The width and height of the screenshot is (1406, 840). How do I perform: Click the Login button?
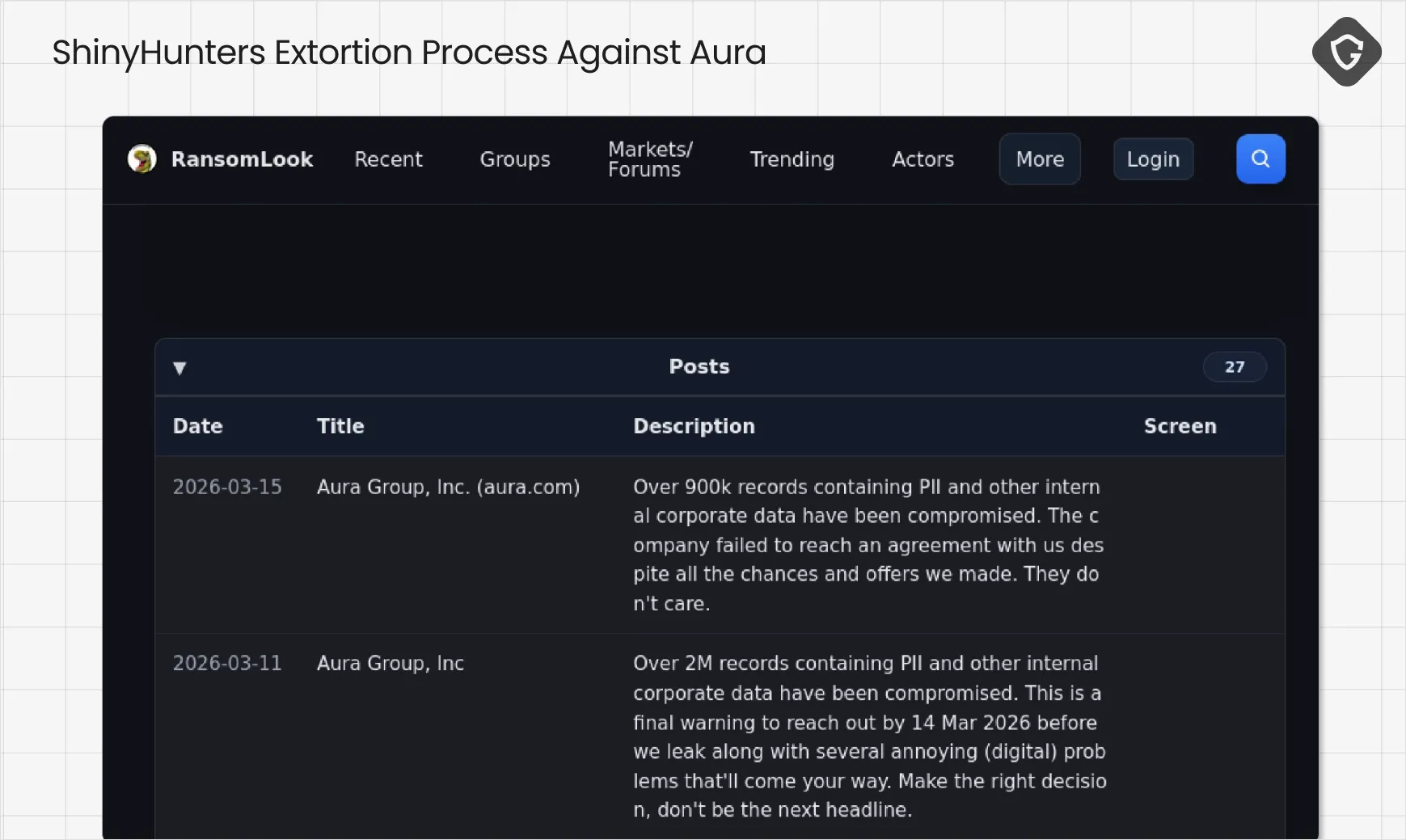tap(1153, 159)
